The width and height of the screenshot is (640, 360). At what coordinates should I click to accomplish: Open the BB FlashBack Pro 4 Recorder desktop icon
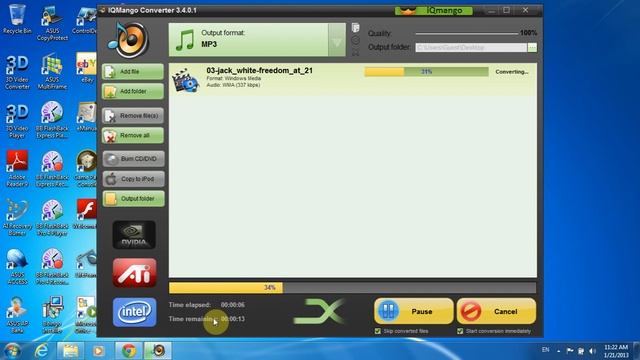(x=52, y=267)
